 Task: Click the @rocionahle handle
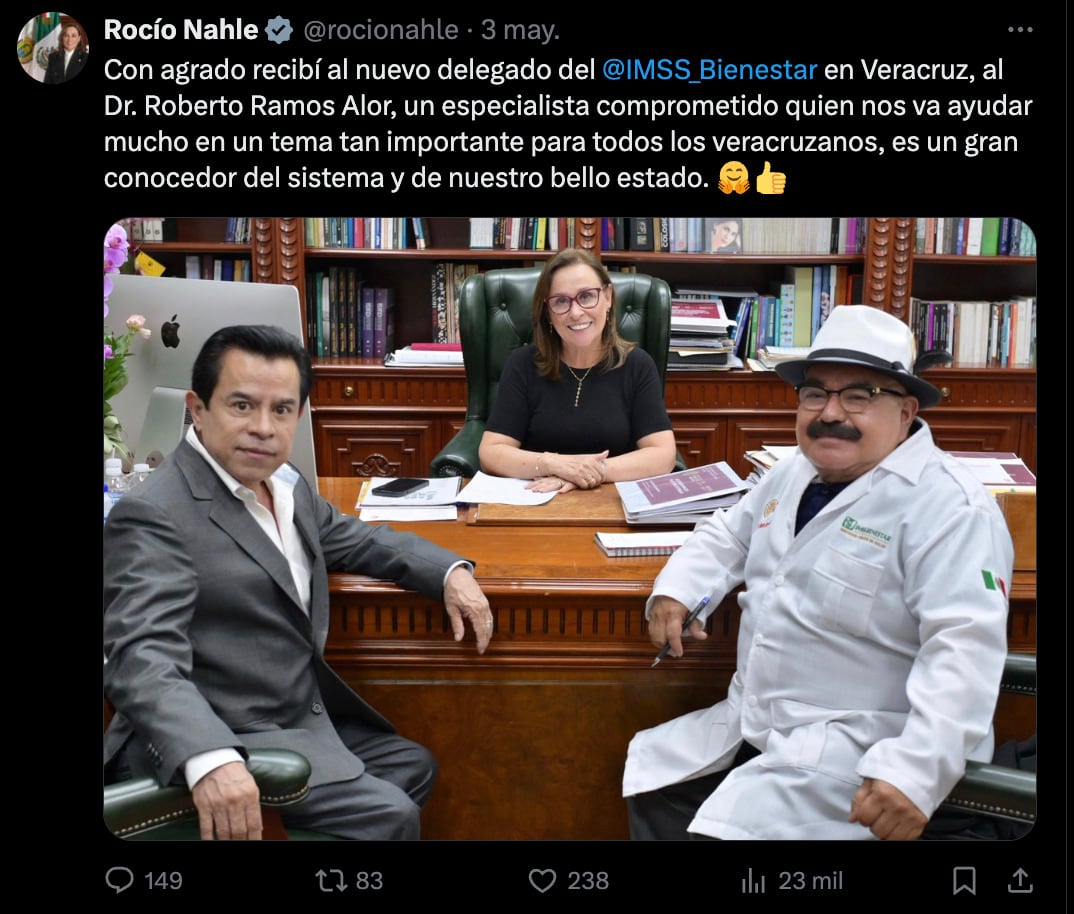point(381,30)
